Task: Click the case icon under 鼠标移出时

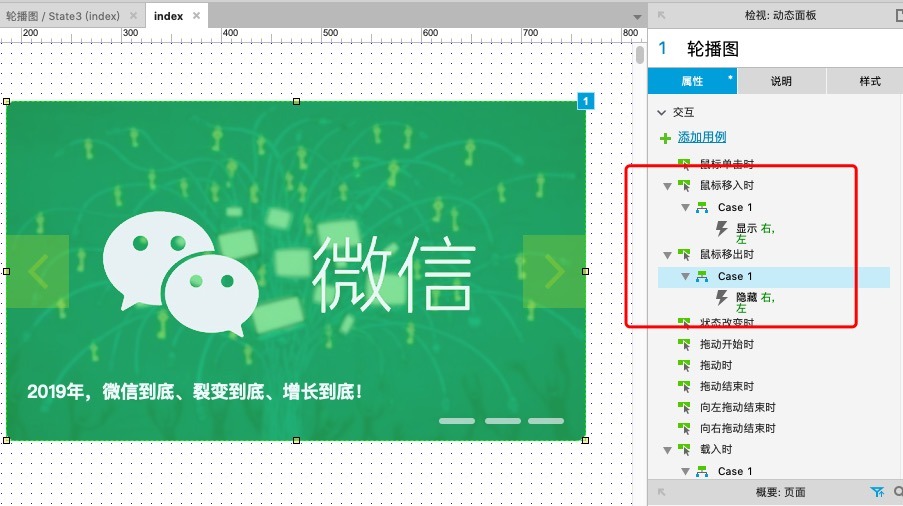Action: [x=701, y=276]
